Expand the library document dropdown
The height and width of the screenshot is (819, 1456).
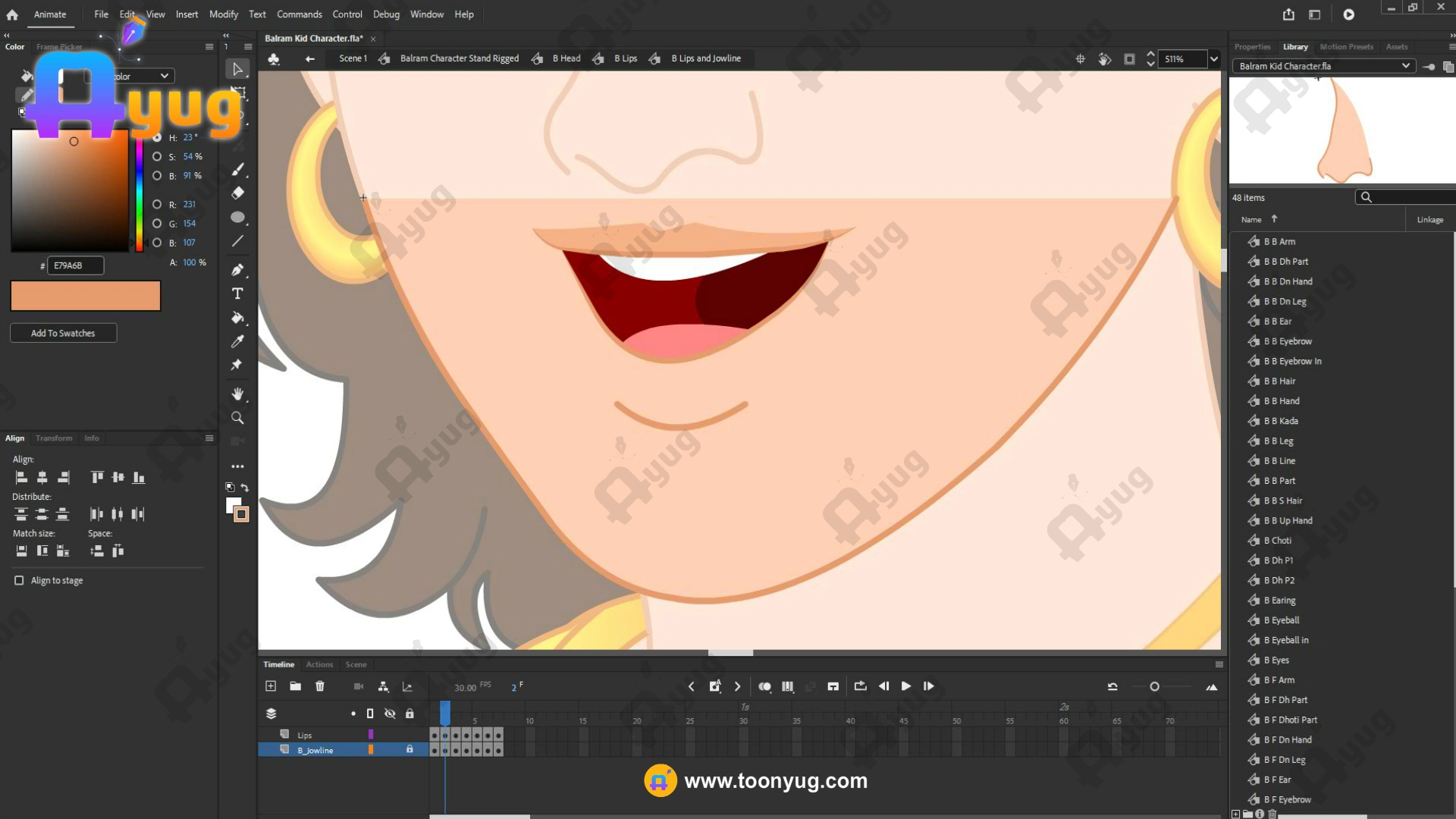click(1405, 66)
